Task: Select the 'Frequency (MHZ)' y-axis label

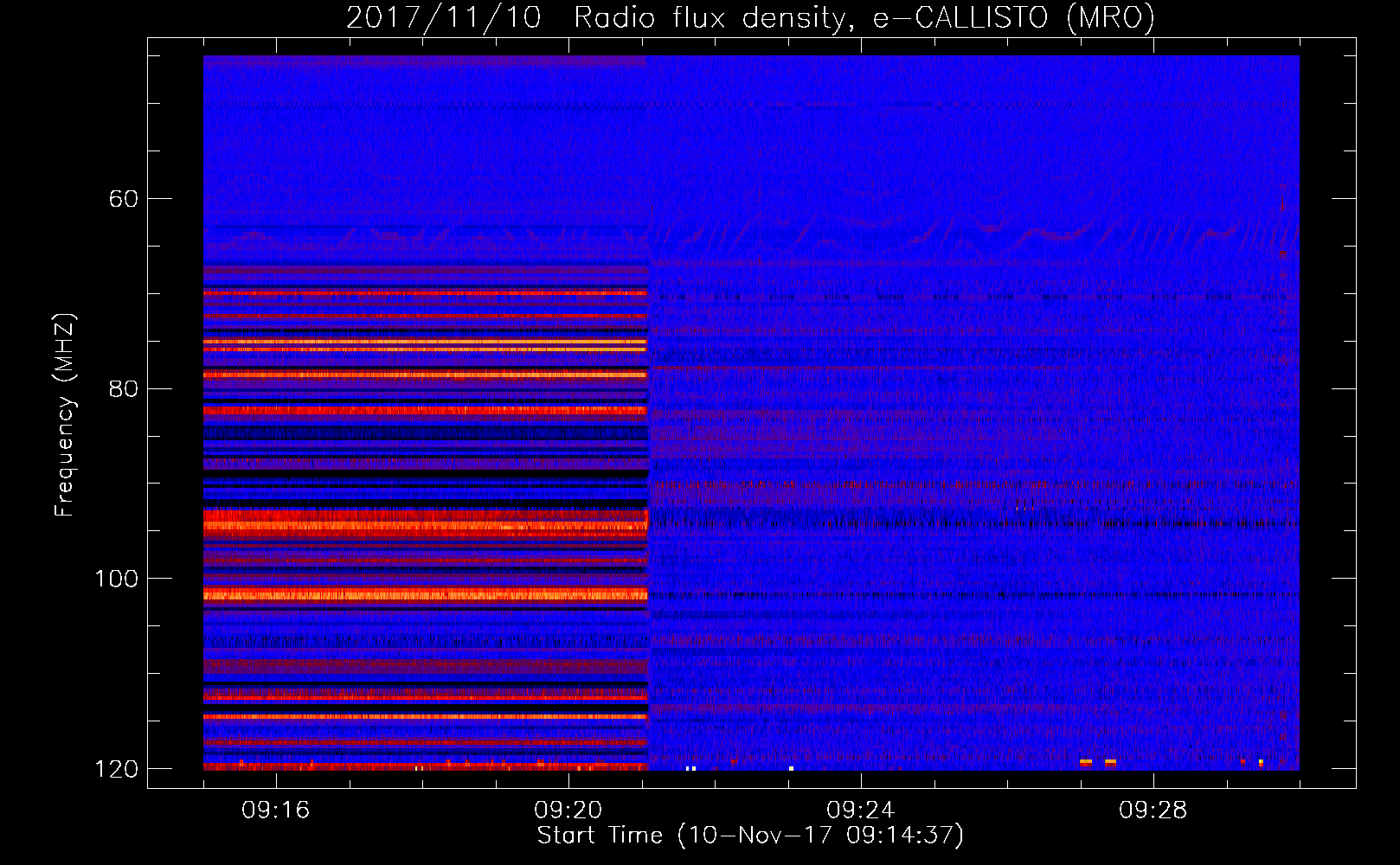Action: [x=65, y=415]
